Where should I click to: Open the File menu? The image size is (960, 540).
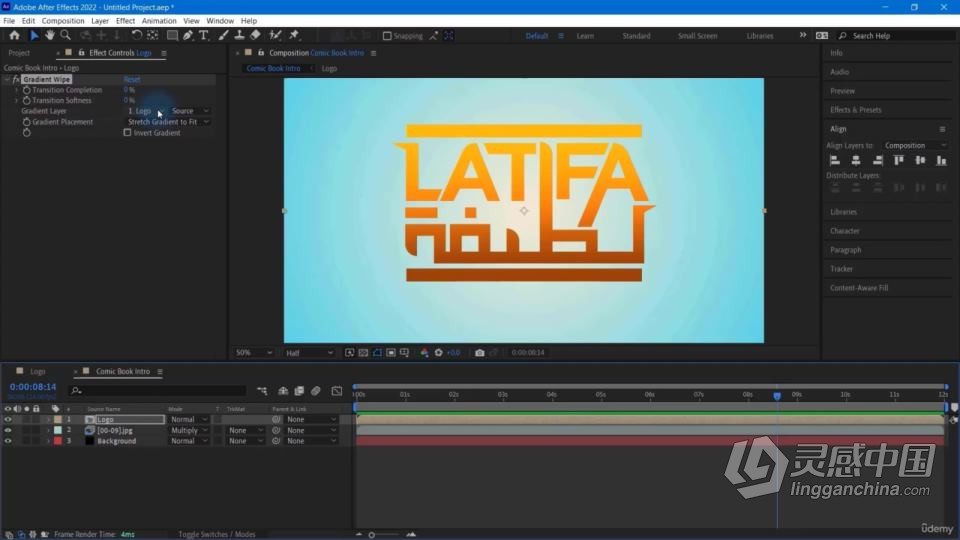pos(9,21)
